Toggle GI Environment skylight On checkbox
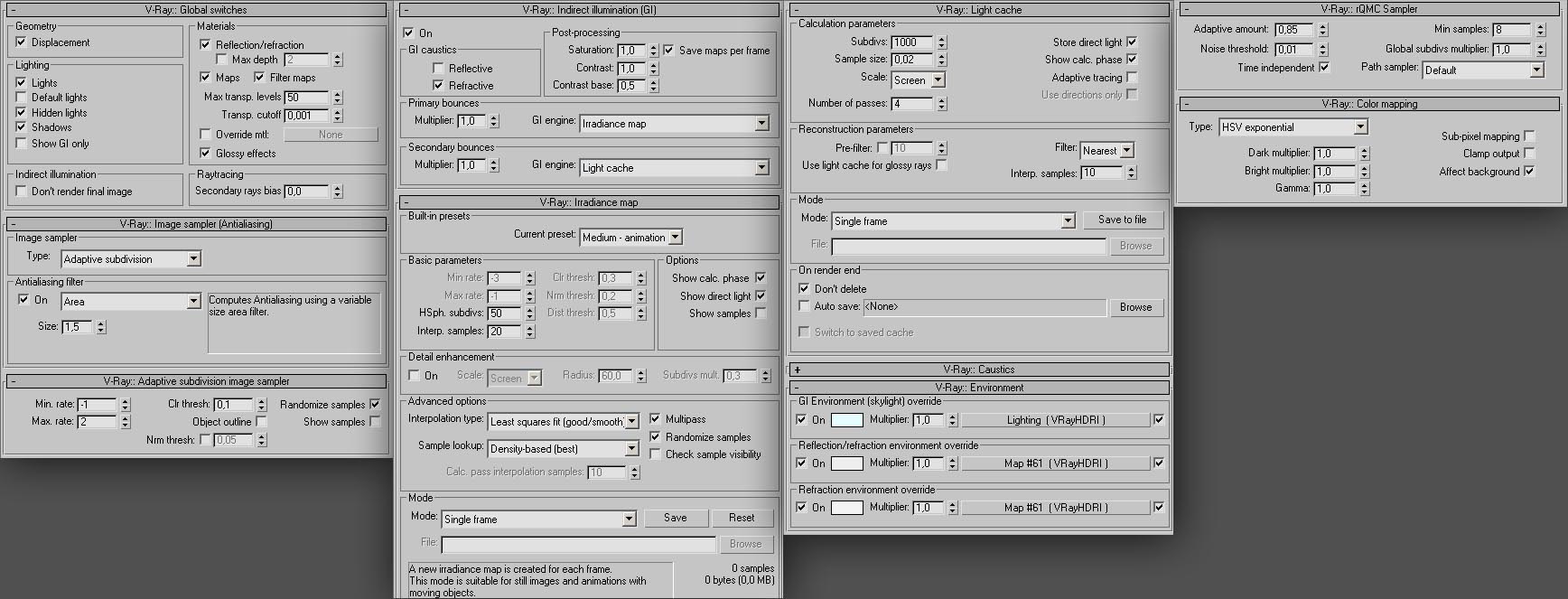 [801, 420]
